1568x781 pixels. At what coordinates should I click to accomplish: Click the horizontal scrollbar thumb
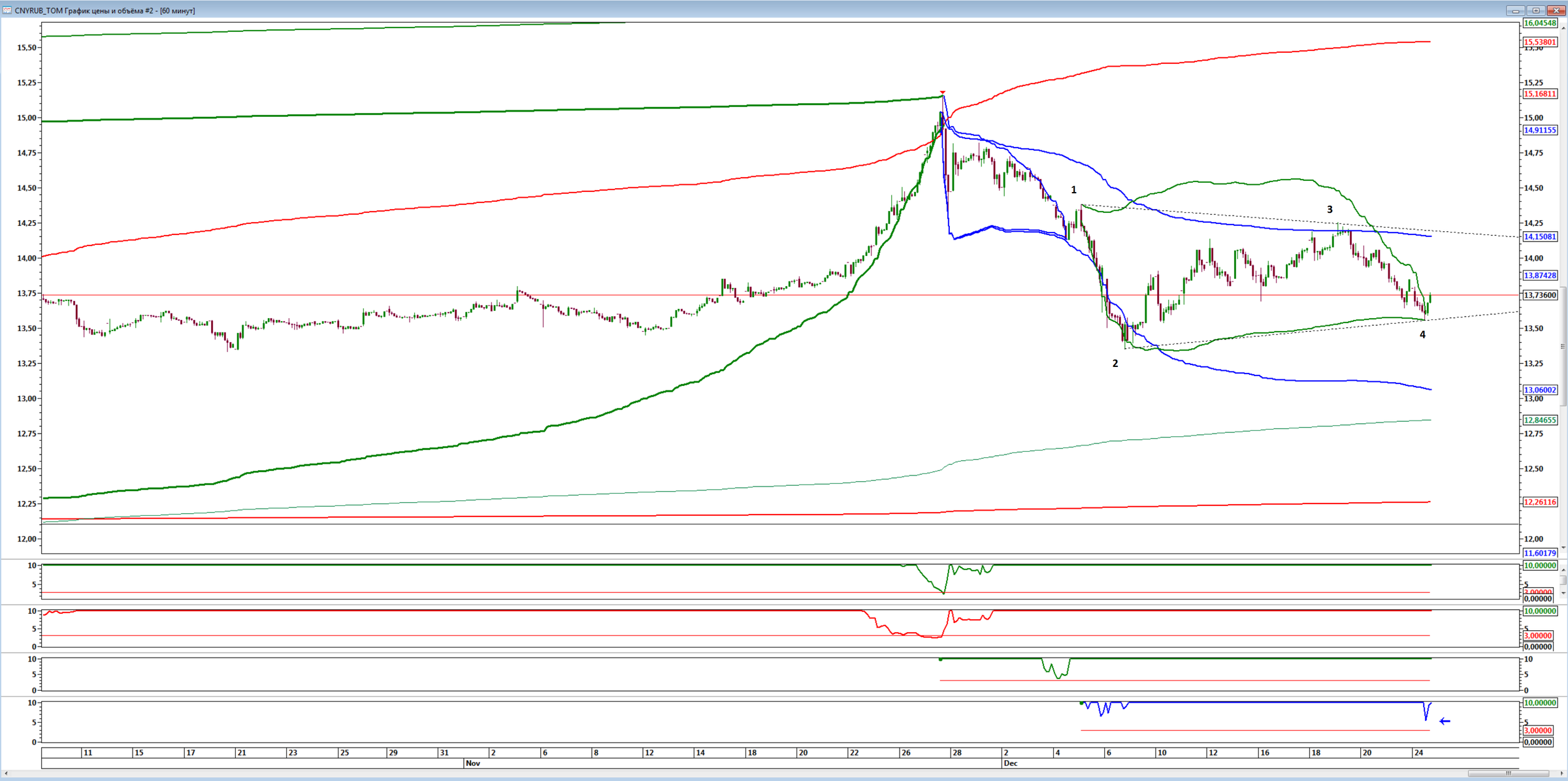point(1510,774)
